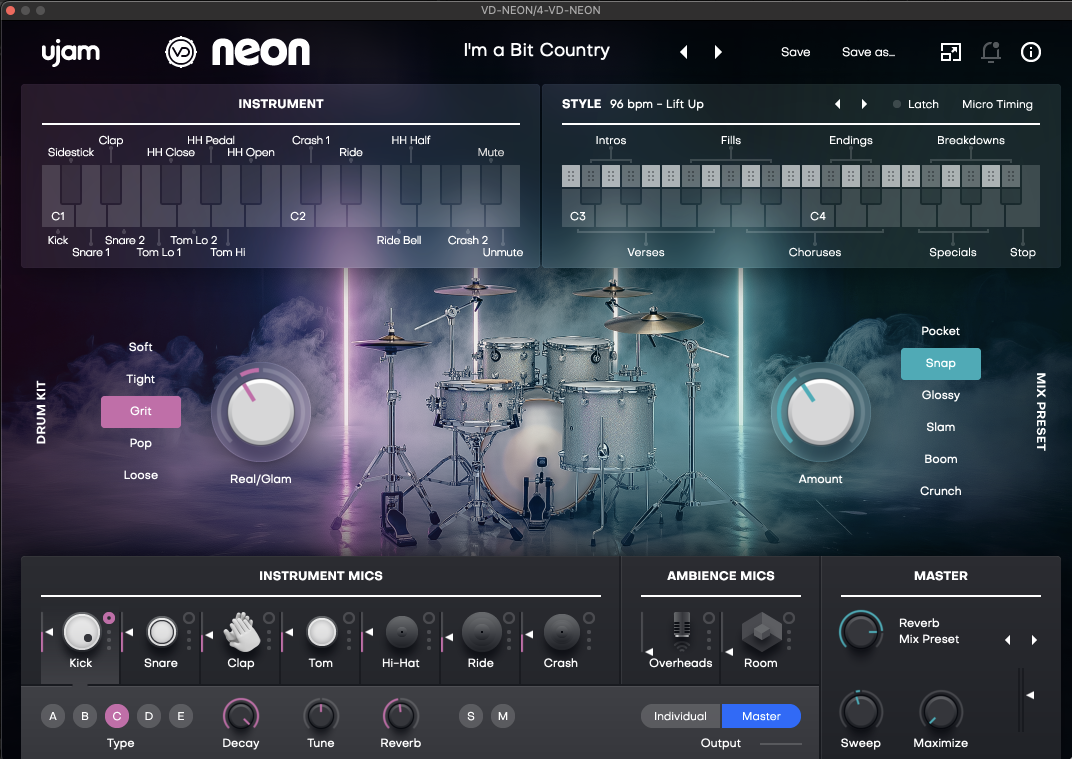The width and height of the screenshot is (1072, 759).
Task: Toggle Room mic power indicator
Action: tap(789, 617)
